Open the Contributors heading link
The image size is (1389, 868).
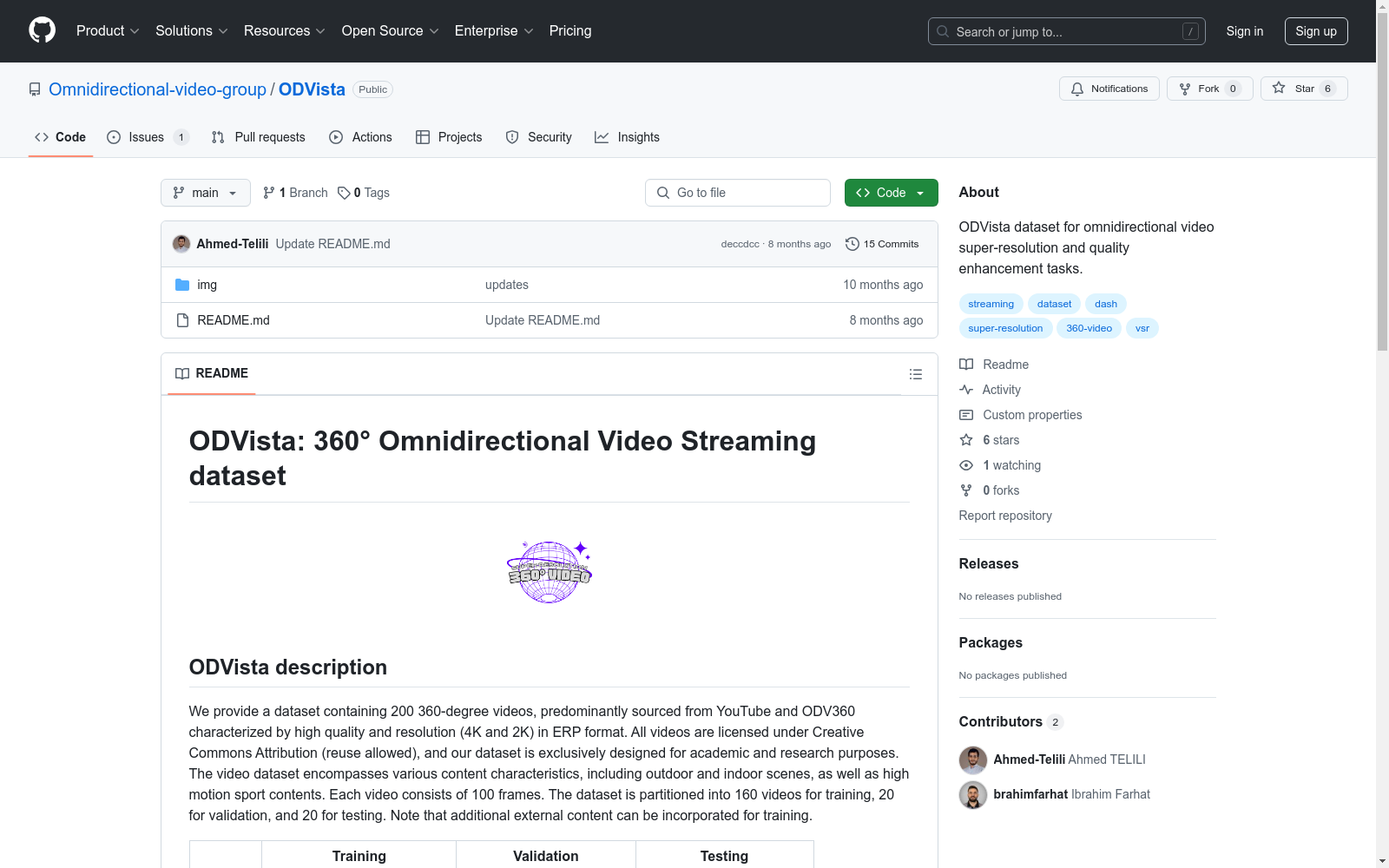pyautogui.click(x=1010, y=721)
